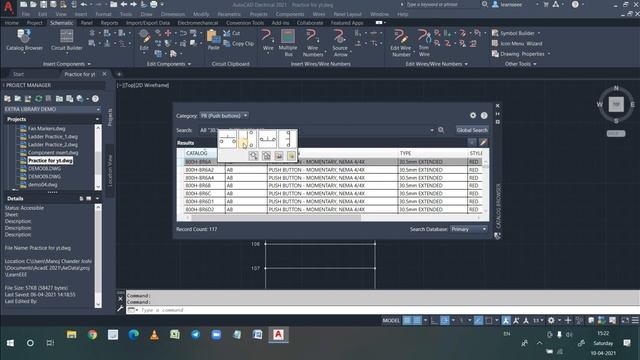Open the Search Database Primary dropdown
640x360 pixels.
469,229
